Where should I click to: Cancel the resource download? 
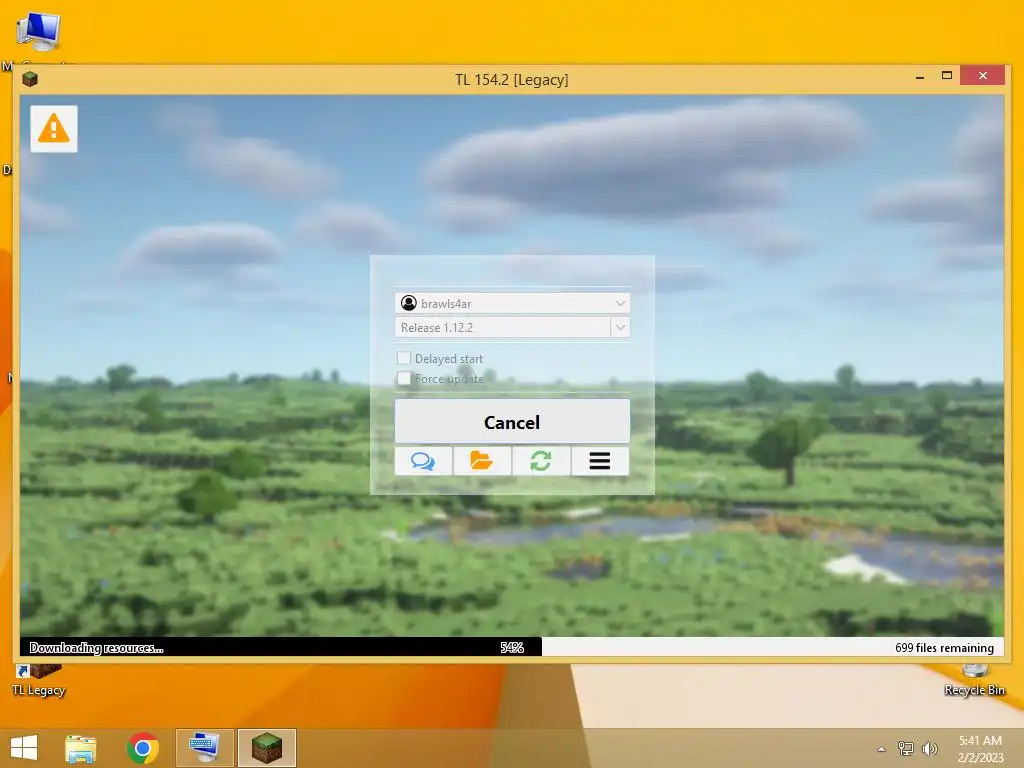tap(512, 422)
